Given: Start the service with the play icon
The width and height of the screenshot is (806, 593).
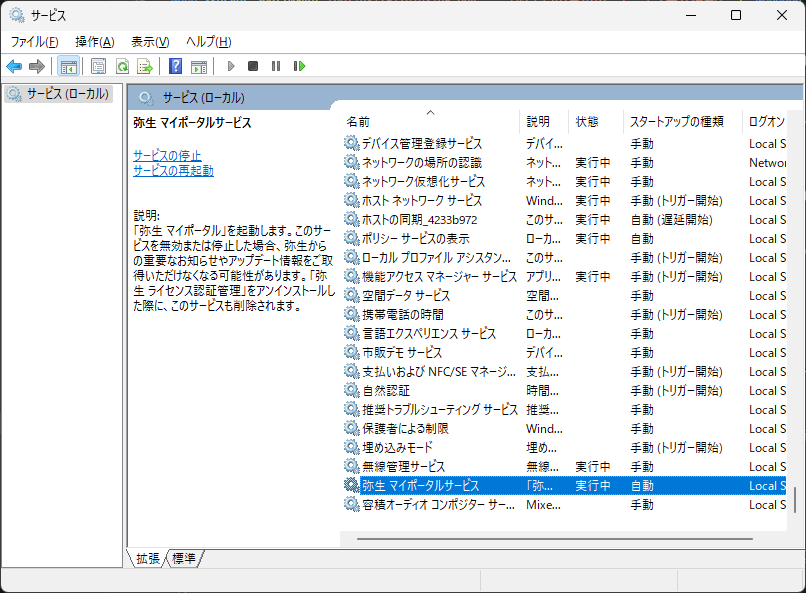Looking at the screenshot, I should [231, 66].
